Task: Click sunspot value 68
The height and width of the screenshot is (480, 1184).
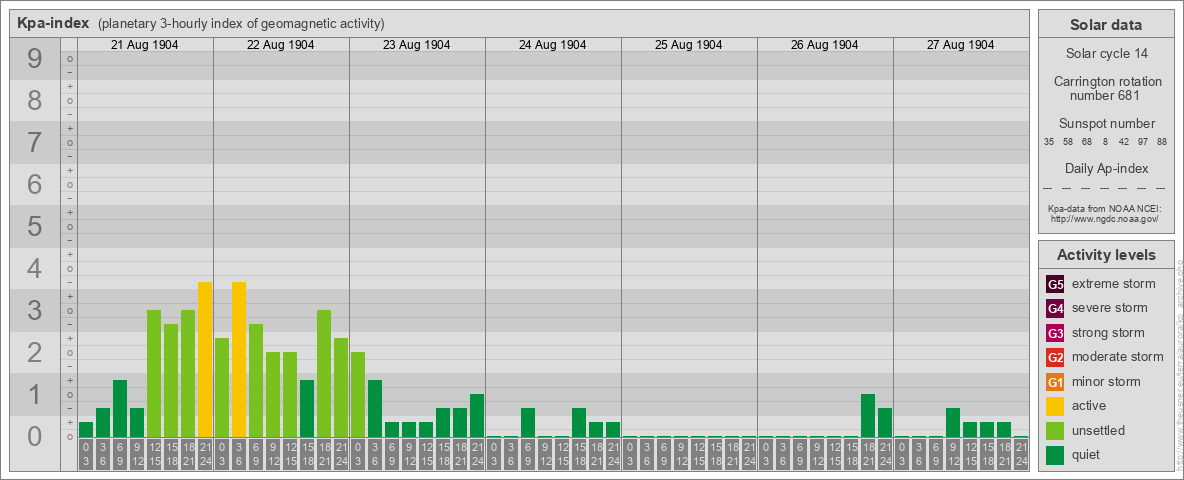Action: pos(1087,142)
